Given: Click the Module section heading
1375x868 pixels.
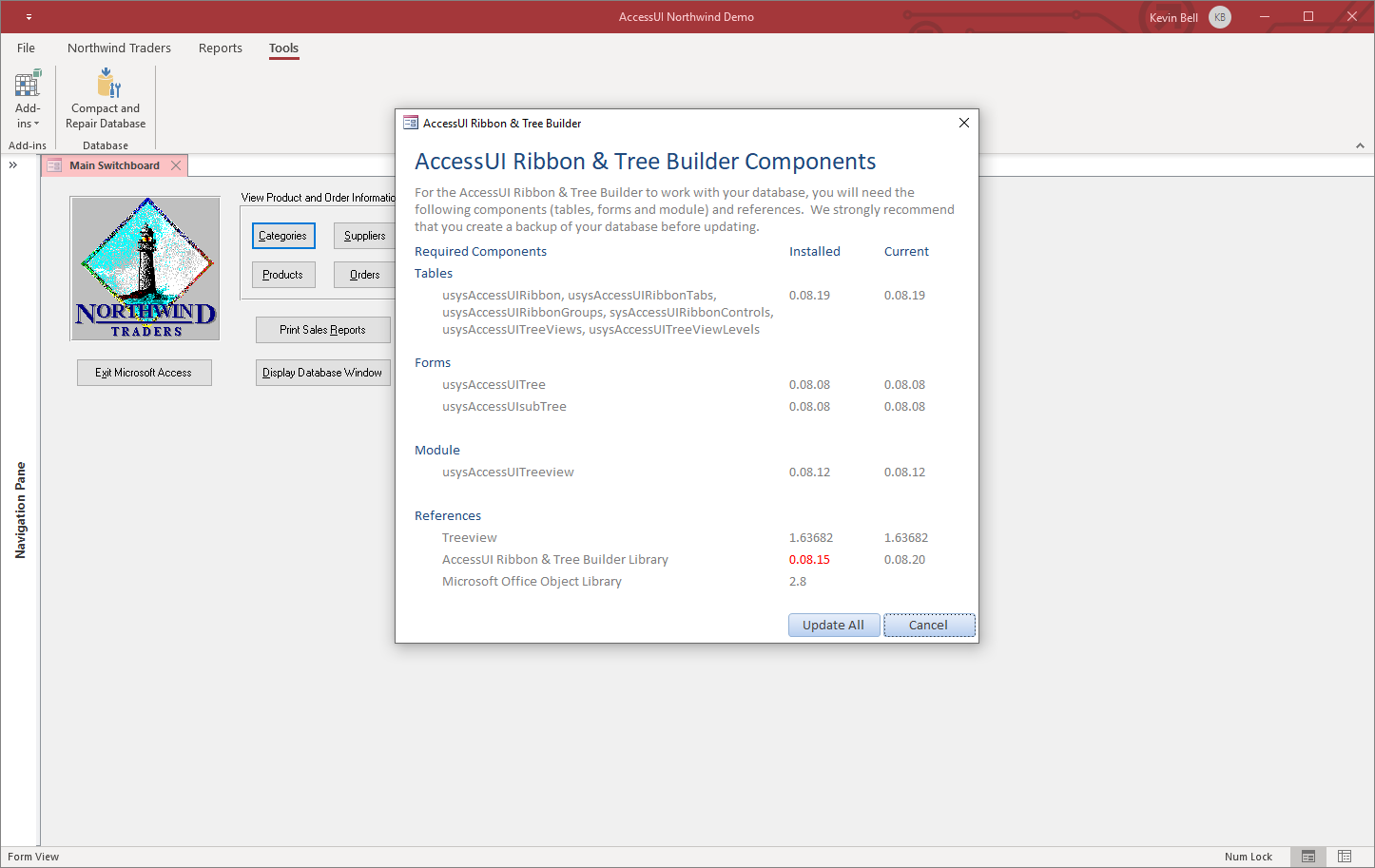Looking at the screenshot, I should click(x=437, y=450).
